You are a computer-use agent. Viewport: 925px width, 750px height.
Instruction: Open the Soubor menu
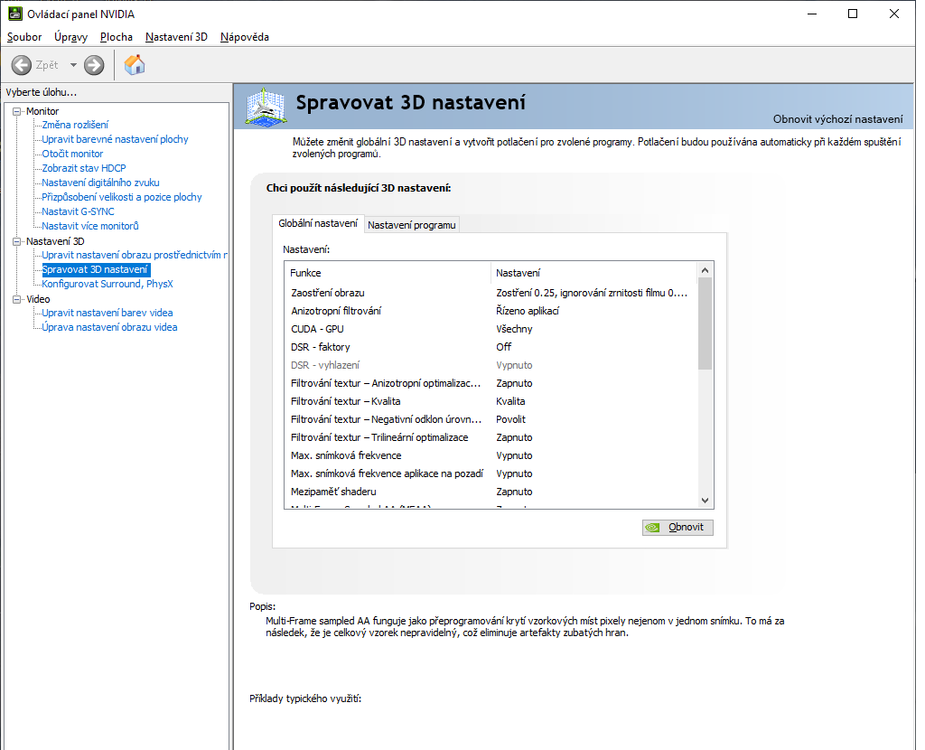[24, 37]
